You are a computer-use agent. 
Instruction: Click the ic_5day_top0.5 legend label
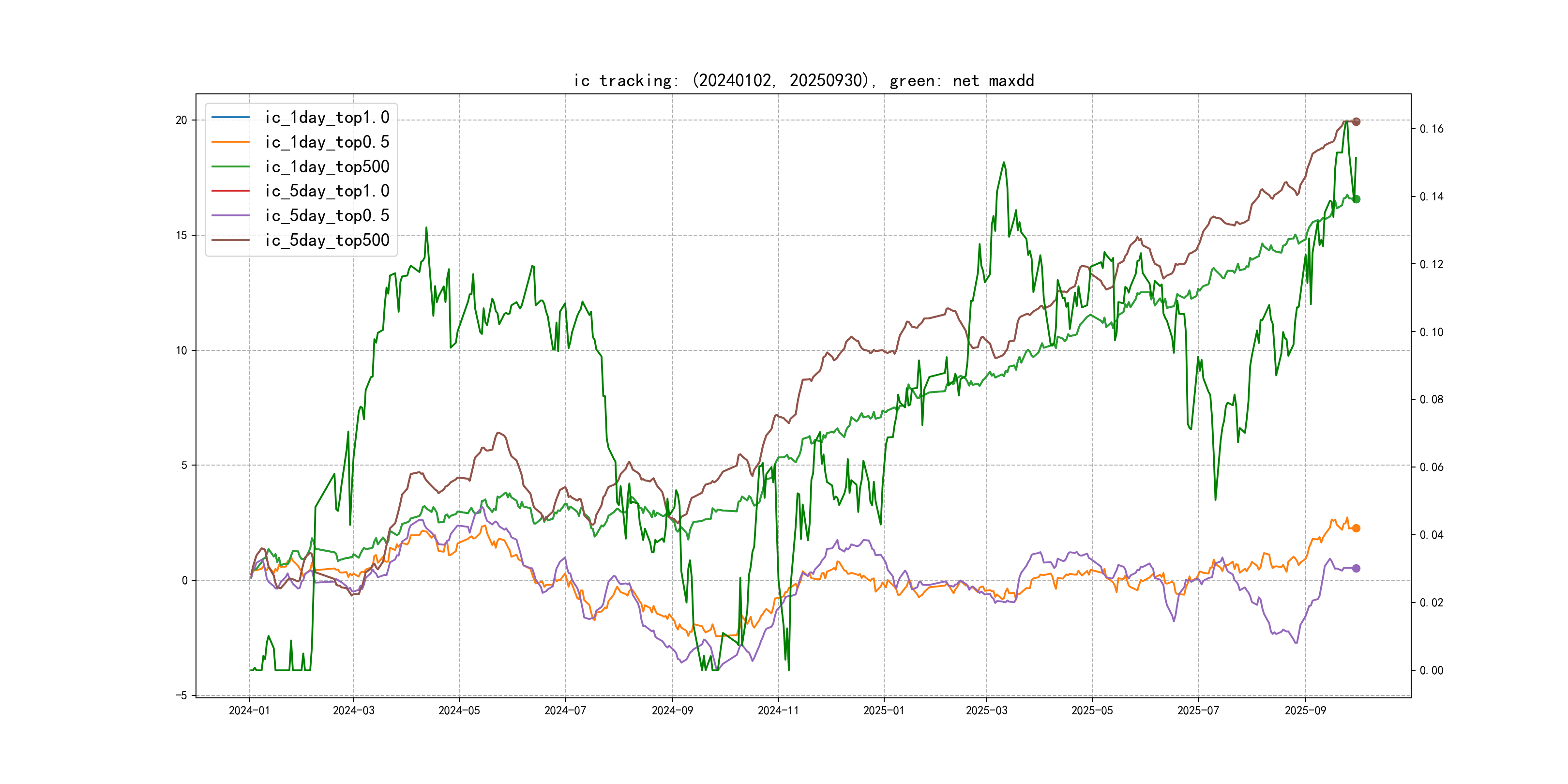pos(327,215)
